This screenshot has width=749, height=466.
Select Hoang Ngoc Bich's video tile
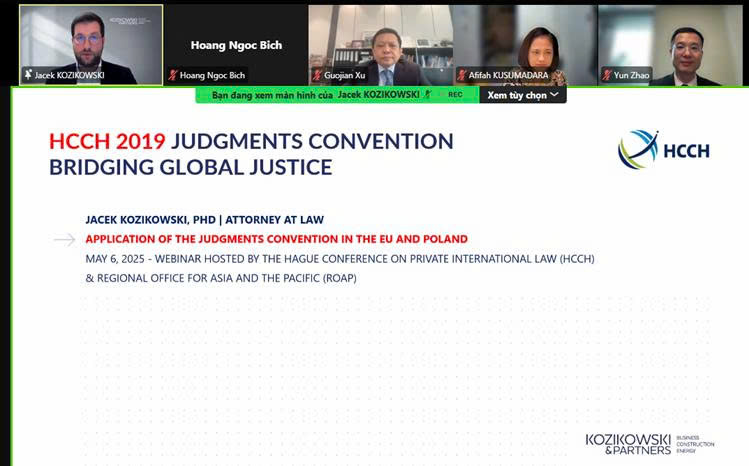pyautogui.click(x=236, y=45)
